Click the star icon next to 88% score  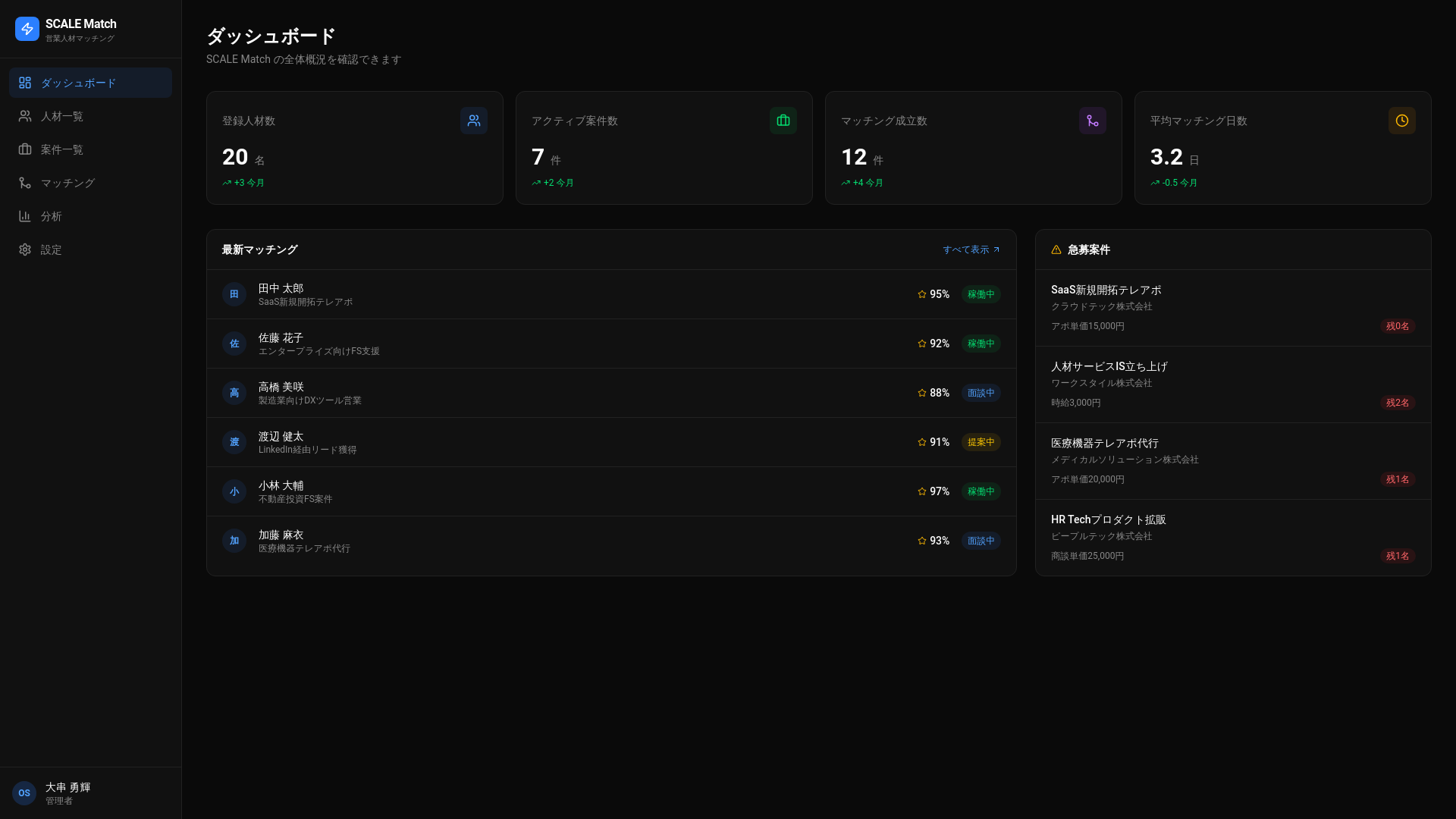[922, 393]
